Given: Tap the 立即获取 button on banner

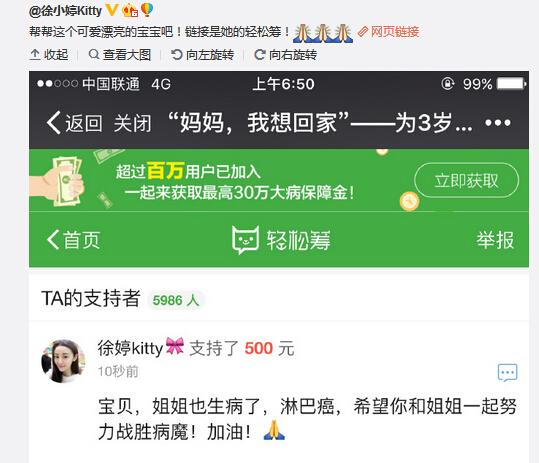Looking at the screenshot, I should (466, 180).
